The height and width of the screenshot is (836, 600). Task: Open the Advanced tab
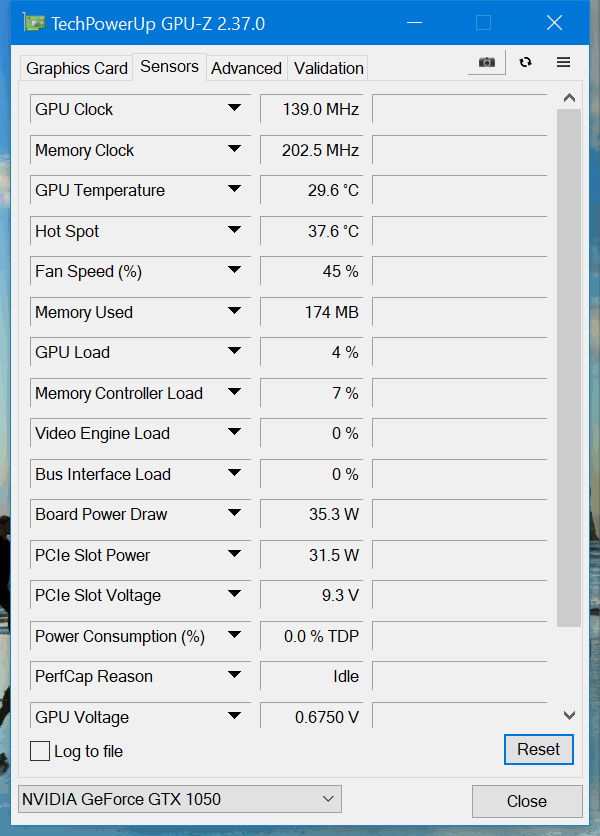click(x=246, y=68)
